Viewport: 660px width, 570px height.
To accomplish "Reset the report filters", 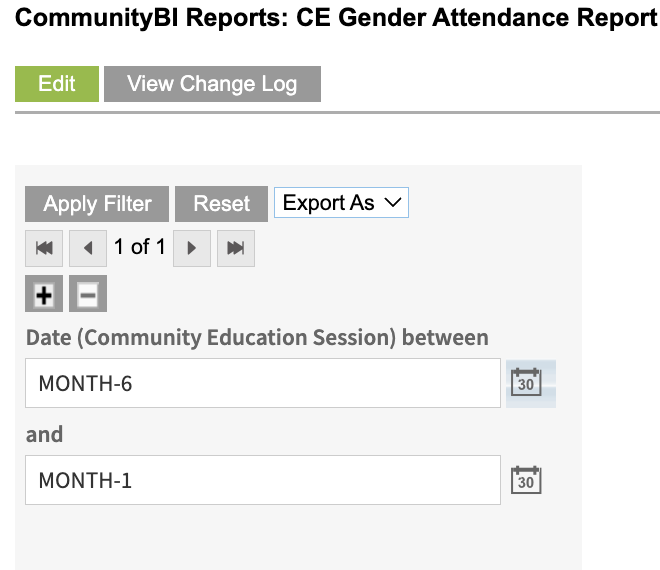I will point(221,204).
